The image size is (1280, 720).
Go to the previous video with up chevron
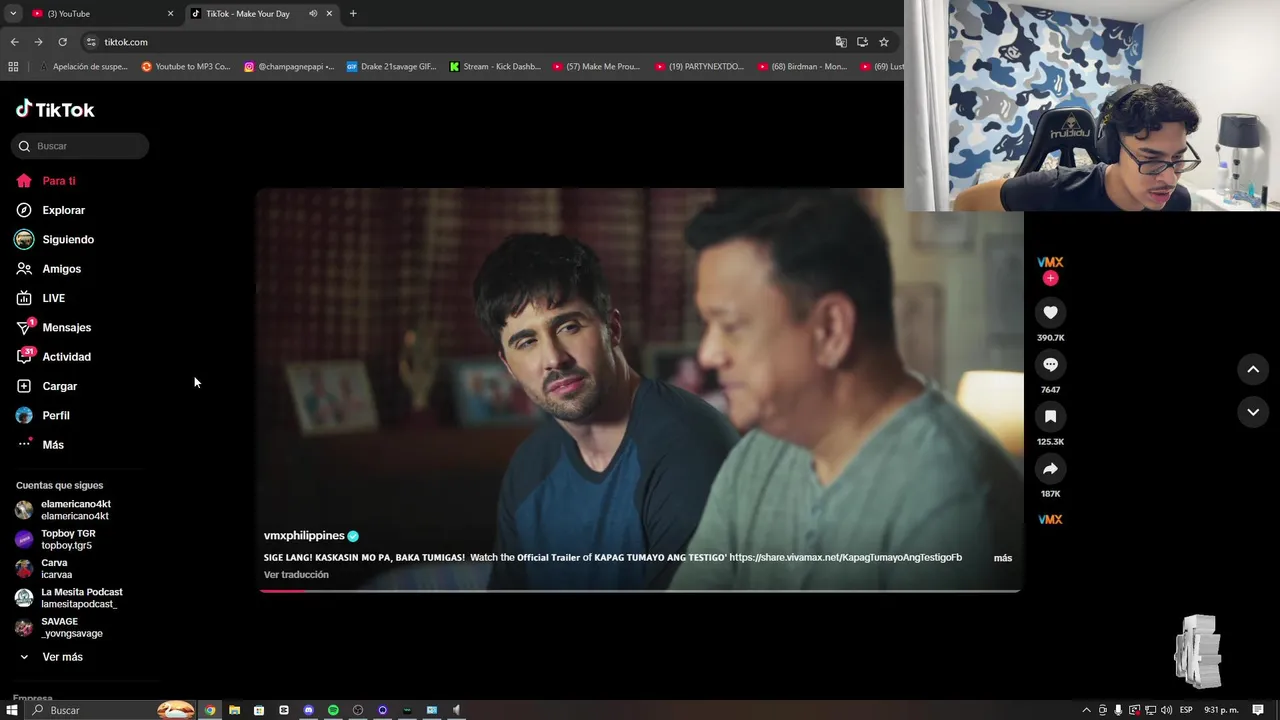(x=1253, y=369)
